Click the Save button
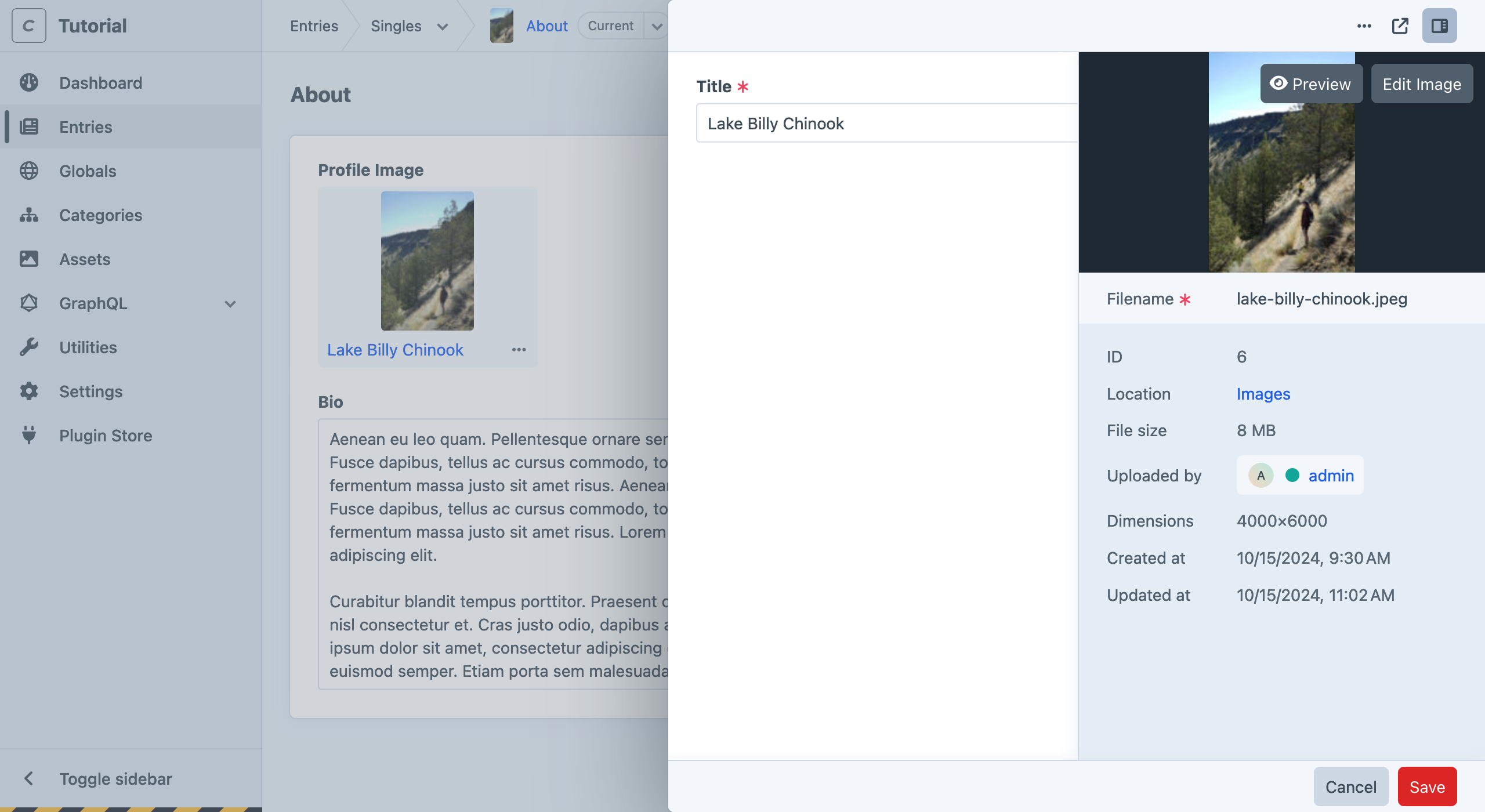 [x=1427, y=786]
